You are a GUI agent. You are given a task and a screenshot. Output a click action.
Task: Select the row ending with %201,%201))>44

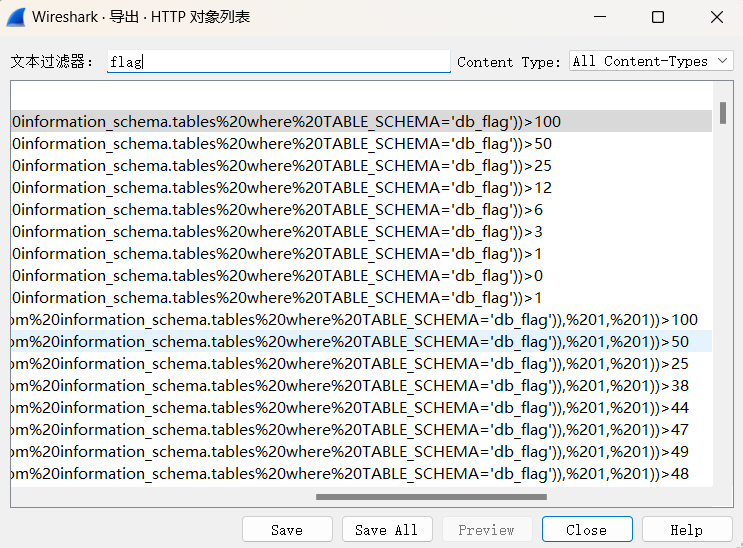pos(361,408)
